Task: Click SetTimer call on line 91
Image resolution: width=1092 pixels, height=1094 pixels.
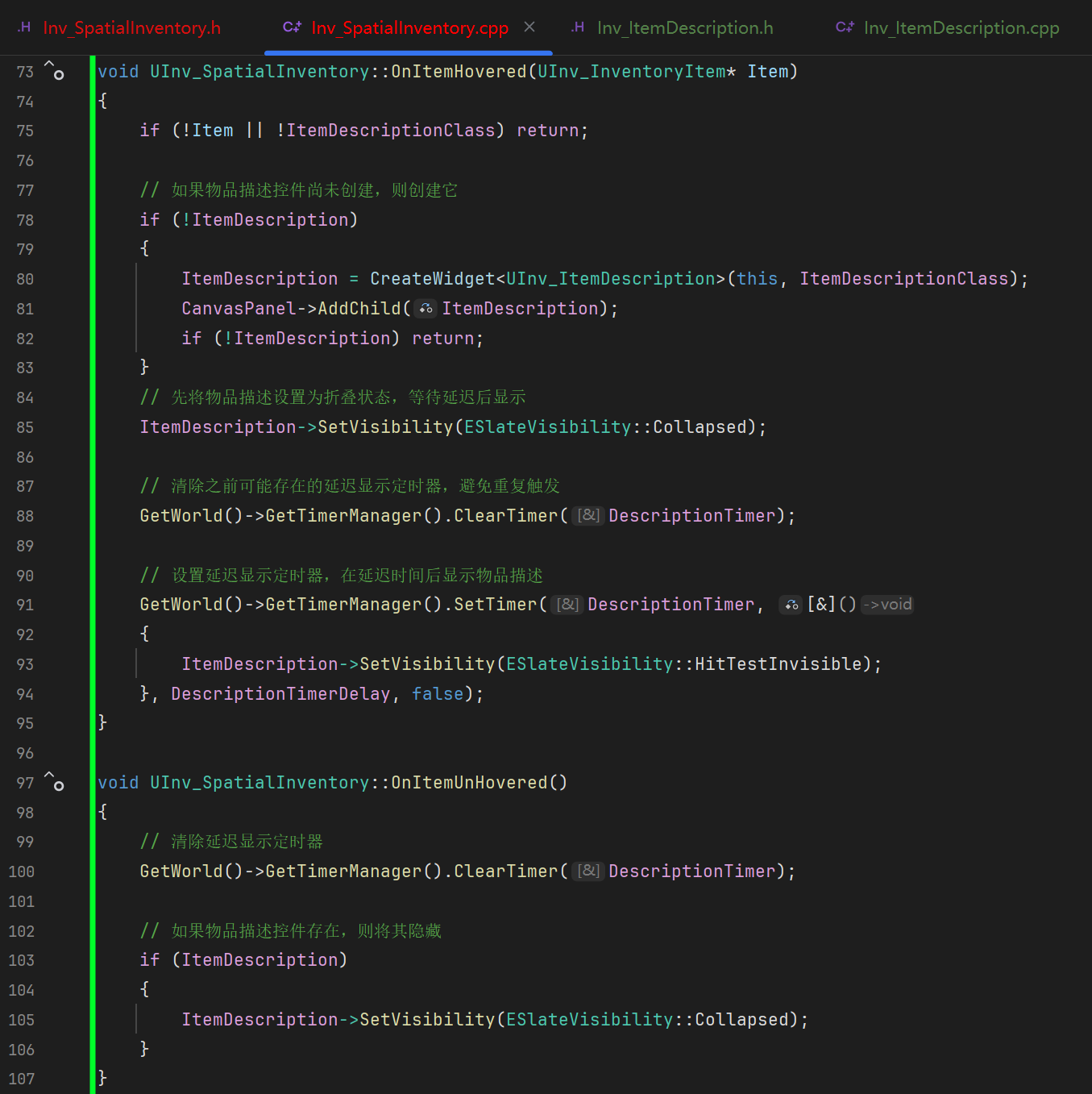Action: [x=496, y=604]
